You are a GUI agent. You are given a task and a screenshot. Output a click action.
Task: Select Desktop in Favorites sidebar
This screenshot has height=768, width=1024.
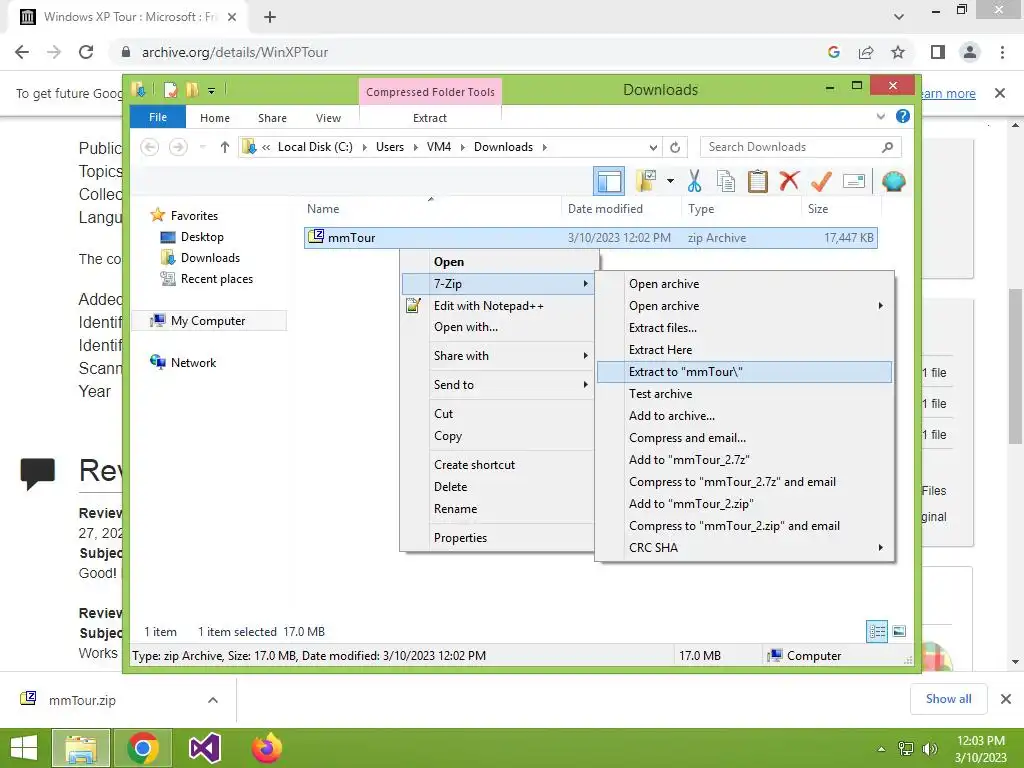(202, 236)
